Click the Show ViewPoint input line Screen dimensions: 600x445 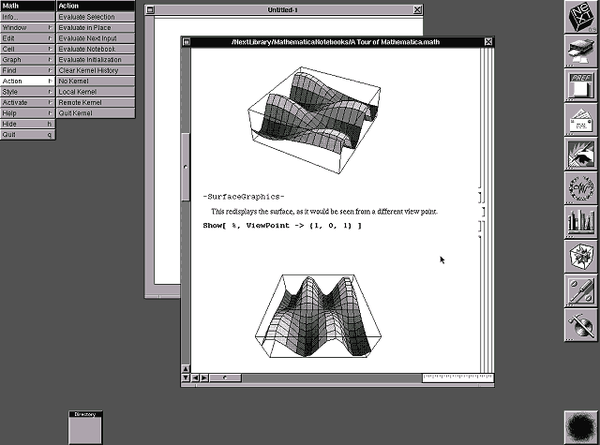[282, 226]
